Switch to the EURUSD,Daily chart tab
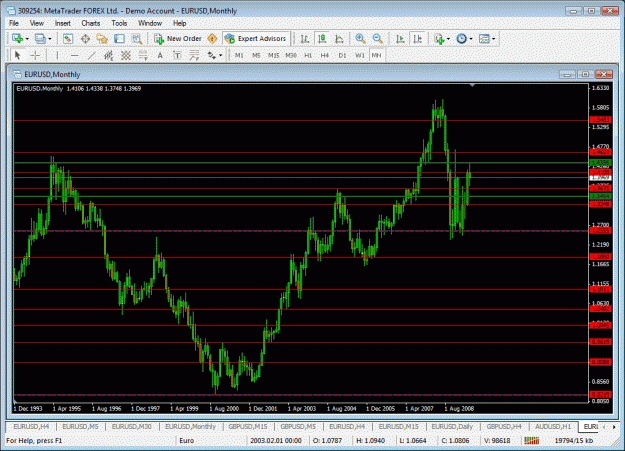 tap(452, 426)
